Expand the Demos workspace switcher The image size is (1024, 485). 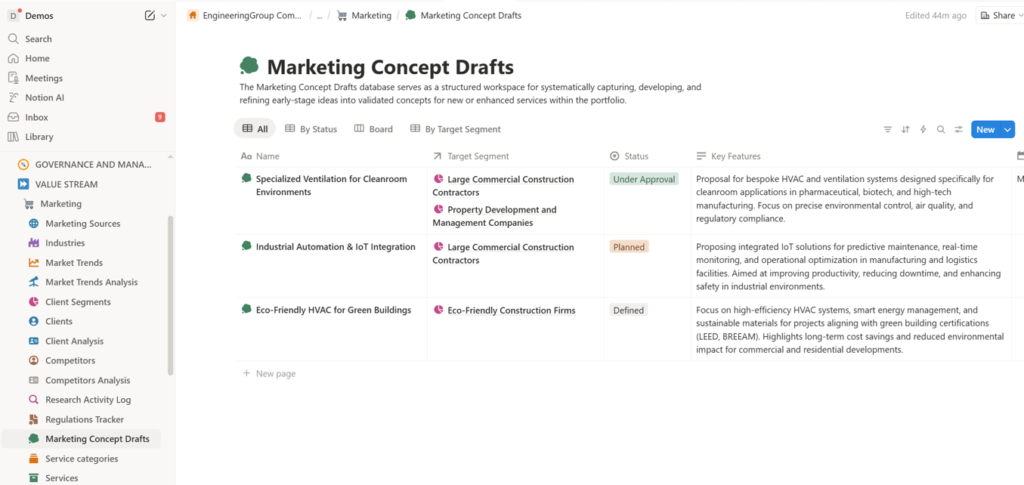pos(163,15)
